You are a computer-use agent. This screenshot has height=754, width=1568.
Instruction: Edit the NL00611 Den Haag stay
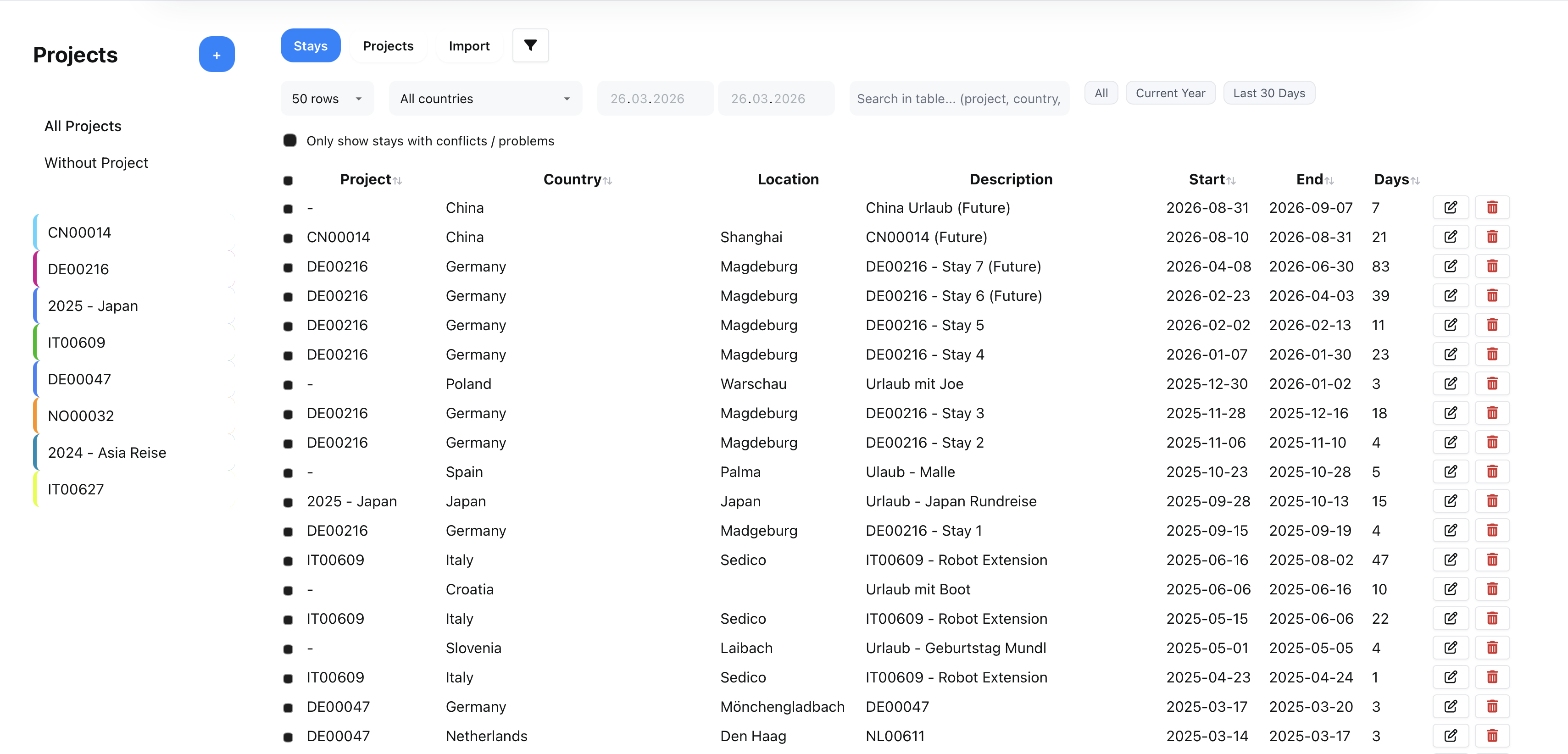tap(1451, 736)
